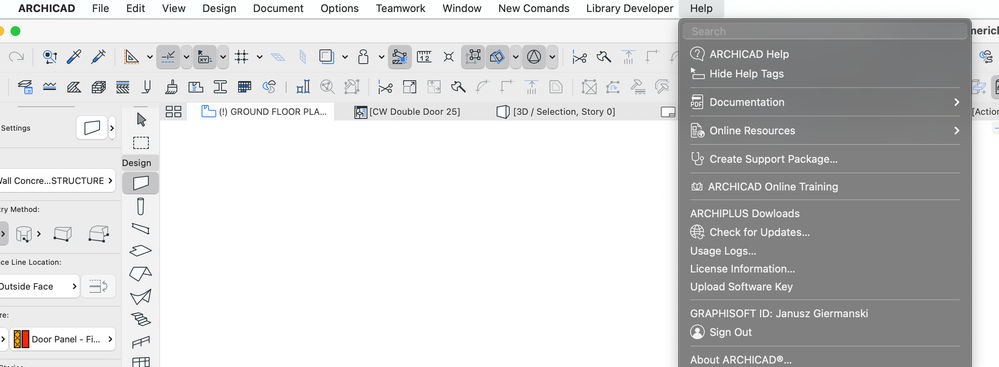Flip wall on reference line button
Viewport: 999px width, 367px height.
pos(98,287)
